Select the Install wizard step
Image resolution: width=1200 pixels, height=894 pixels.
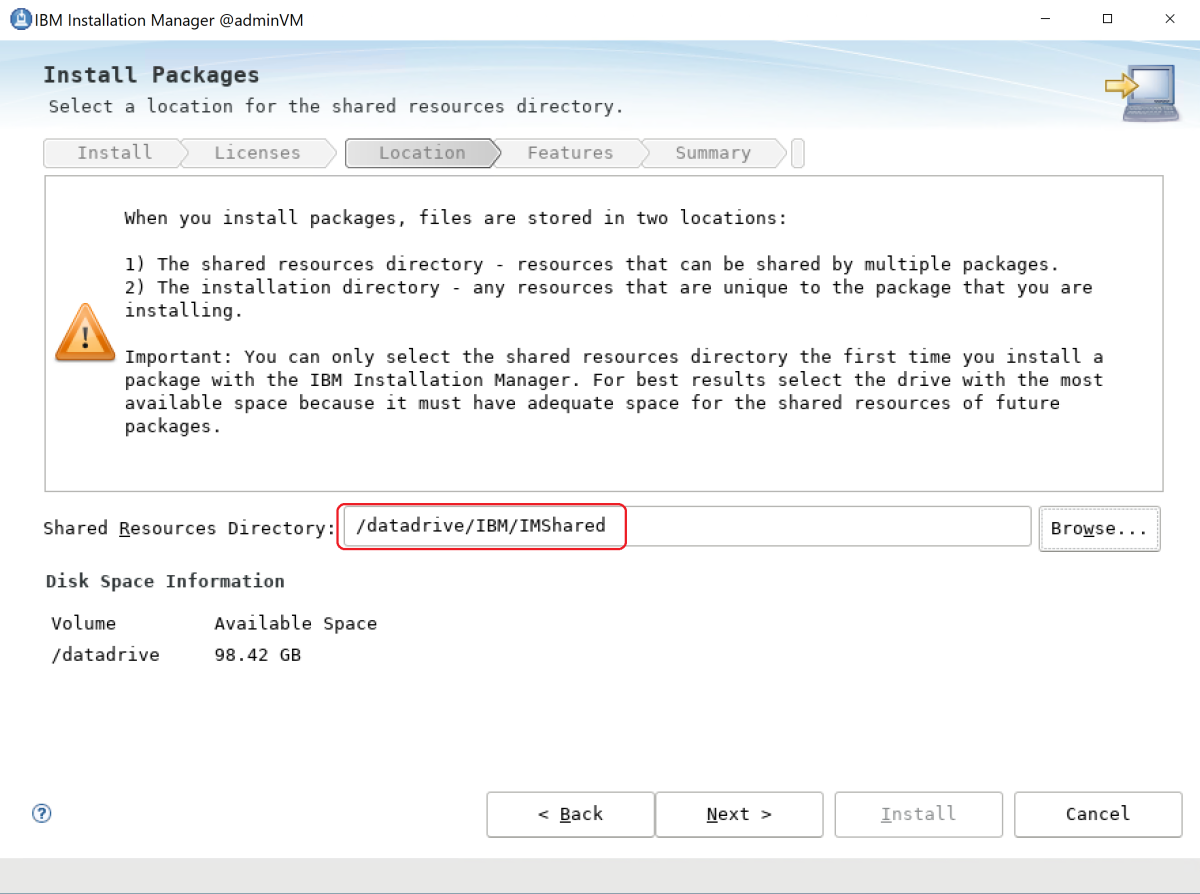(x=113, y=152)
